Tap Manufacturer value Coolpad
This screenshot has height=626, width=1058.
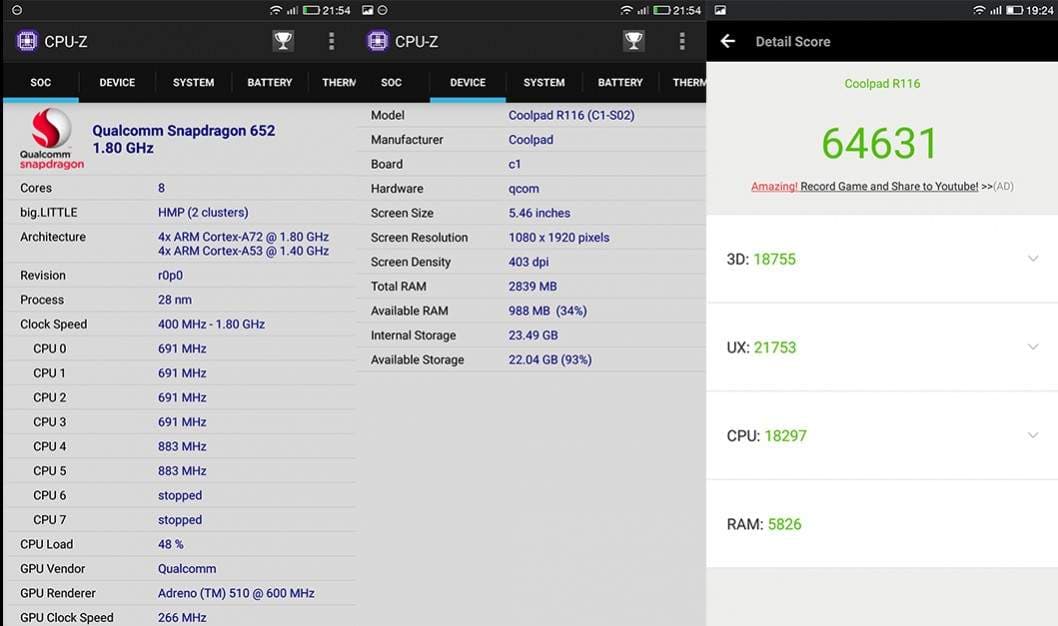[x=531, y=140]
